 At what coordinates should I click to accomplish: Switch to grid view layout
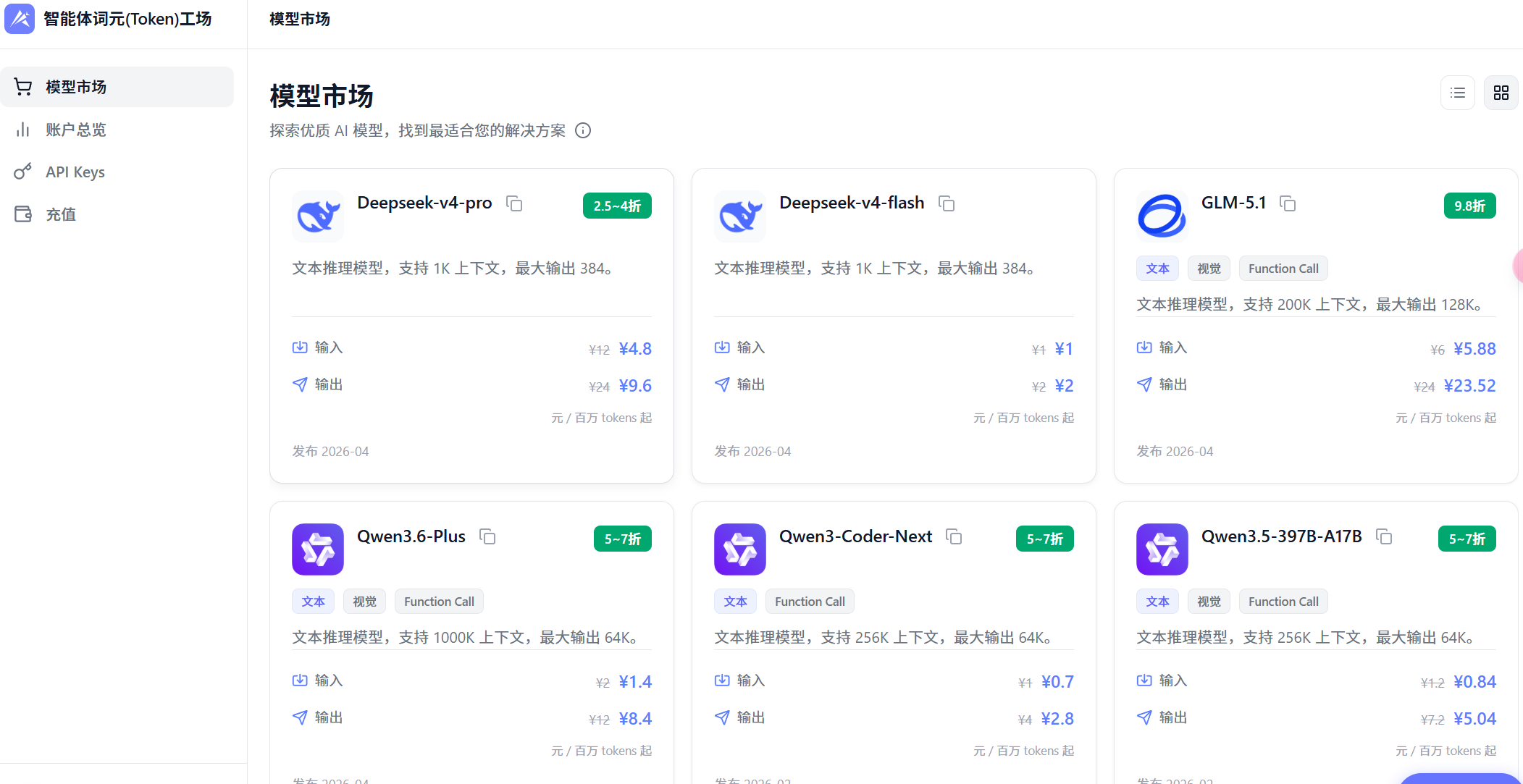pos(1501,93)
